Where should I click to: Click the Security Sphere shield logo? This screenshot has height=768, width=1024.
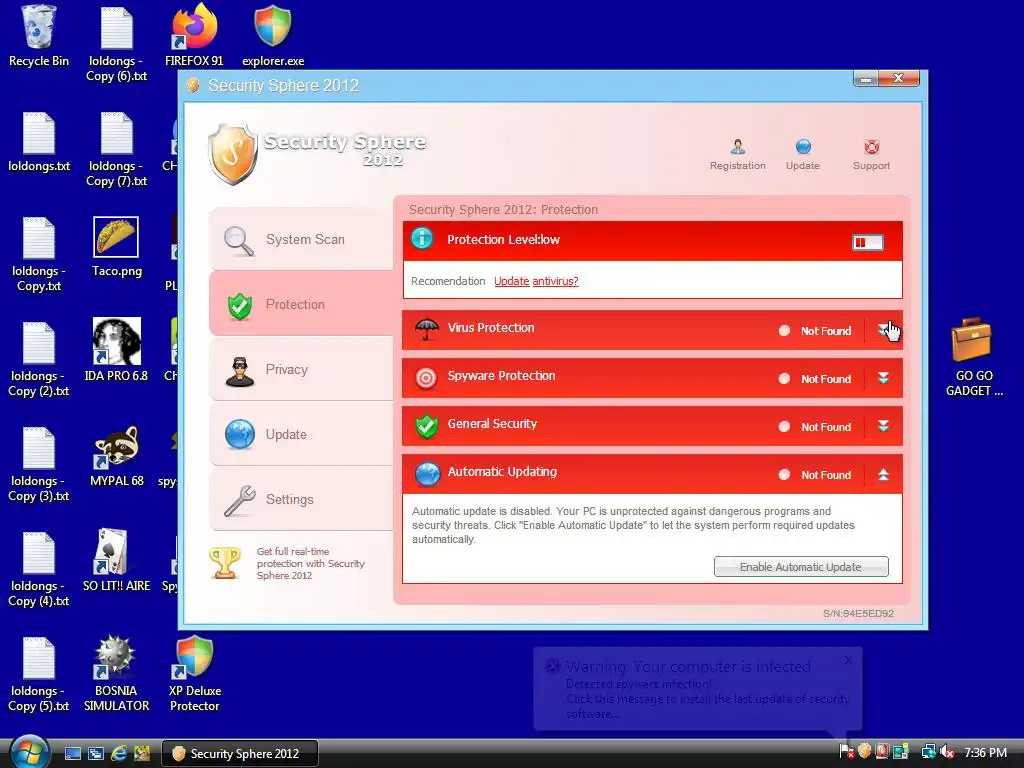click(232, 155)
